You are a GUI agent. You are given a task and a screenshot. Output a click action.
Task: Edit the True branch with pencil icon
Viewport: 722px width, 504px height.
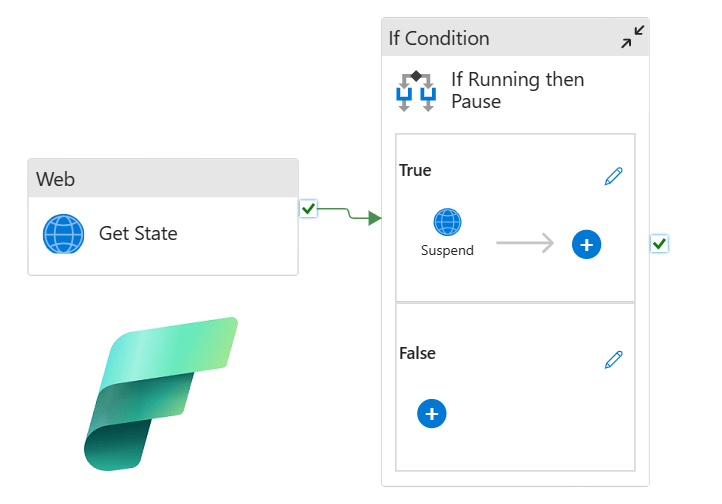[614, 176]
